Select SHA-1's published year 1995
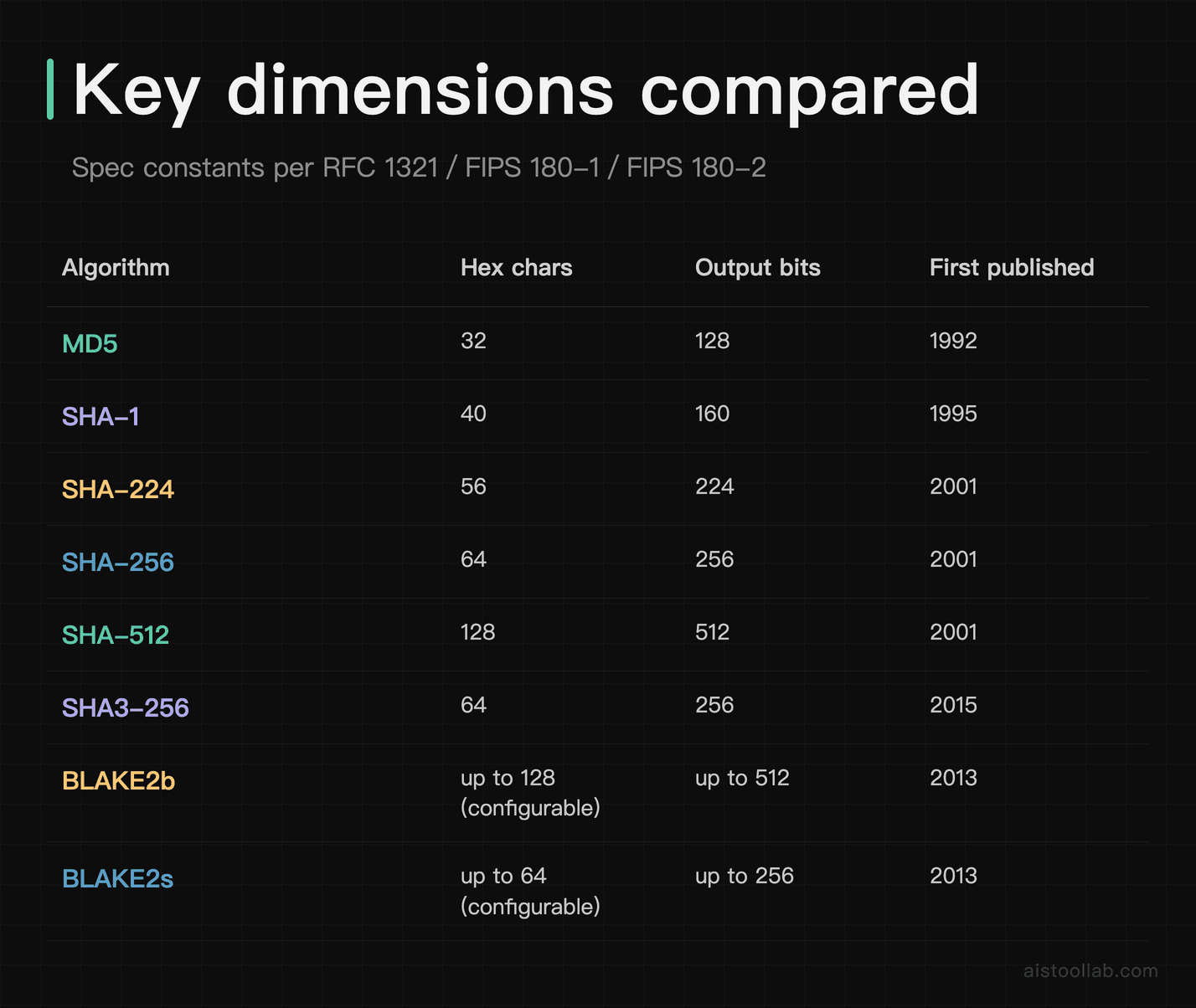 (x=953, y=414)
